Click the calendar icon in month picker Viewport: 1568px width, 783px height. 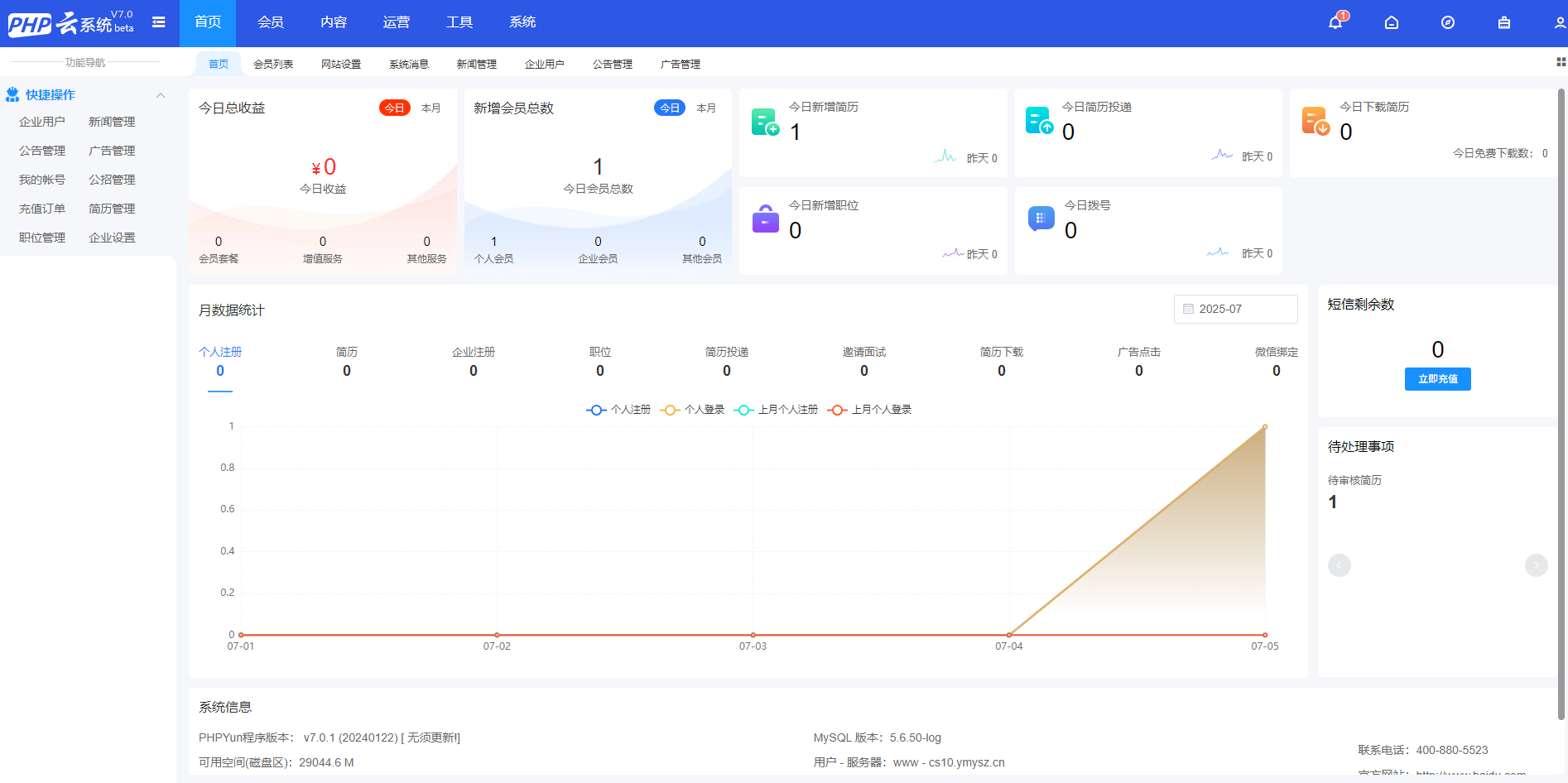point(1190,308)
